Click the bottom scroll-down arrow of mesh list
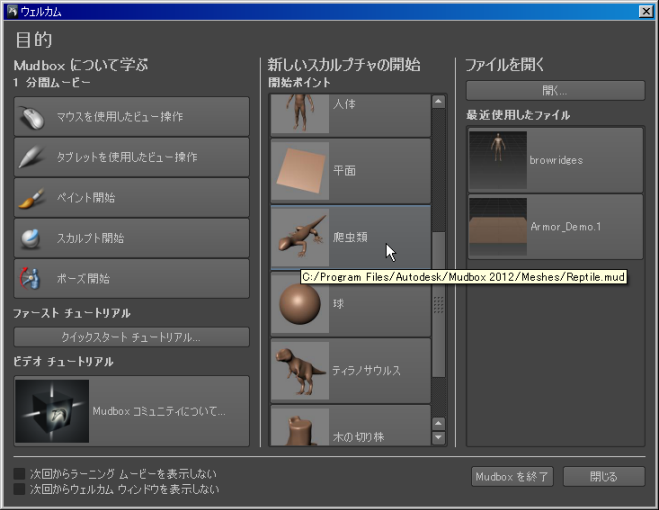The height and width of the screenshot is (510, 659). tap(438, 438)
